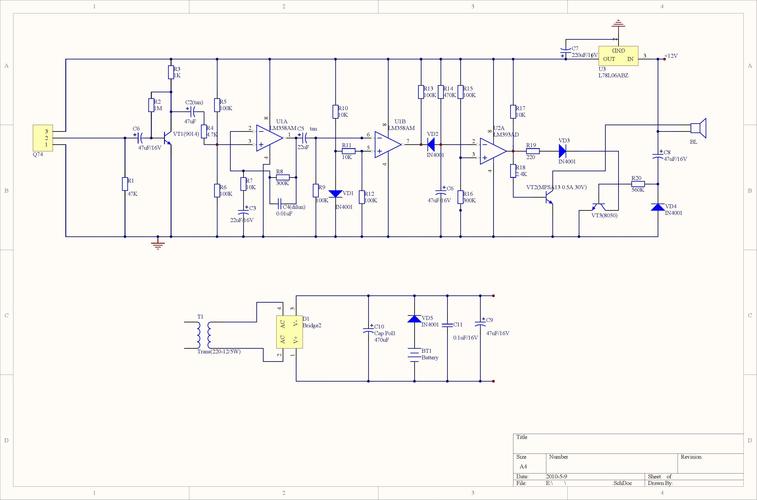This screenshot has height=500, width=757.
Task: Select the U3 L78L06 regulator block
Action: pyautogui.click(x=618, y=56)
